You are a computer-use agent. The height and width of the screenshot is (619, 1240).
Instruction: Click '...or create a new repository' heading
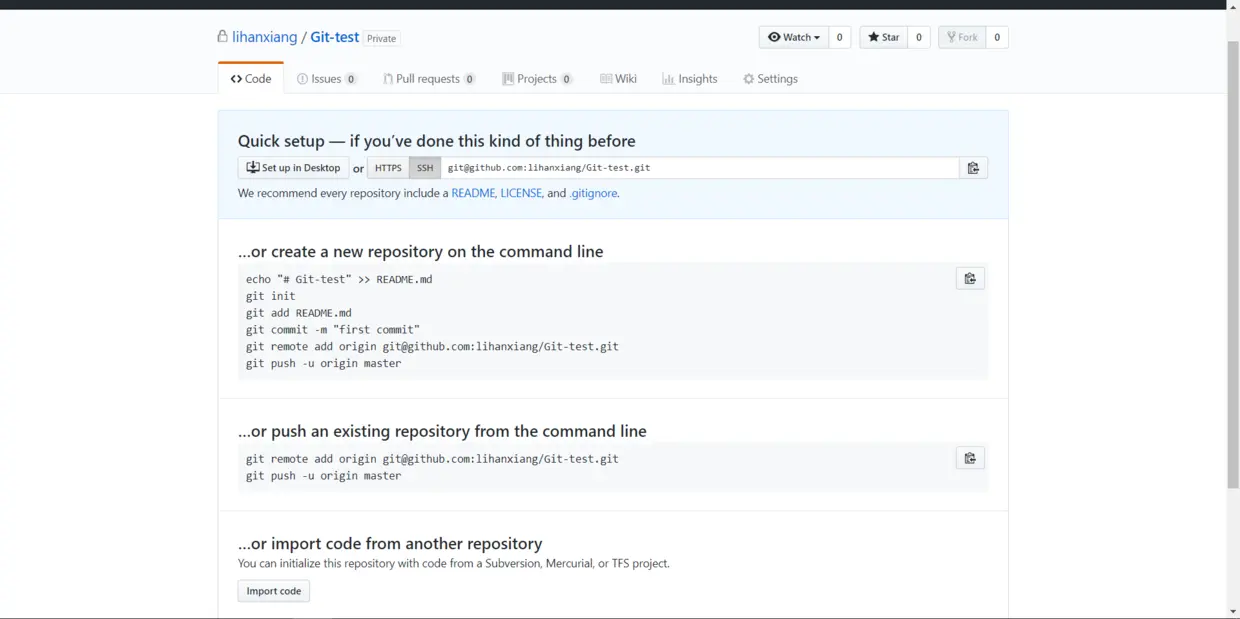tap(421, 252)
